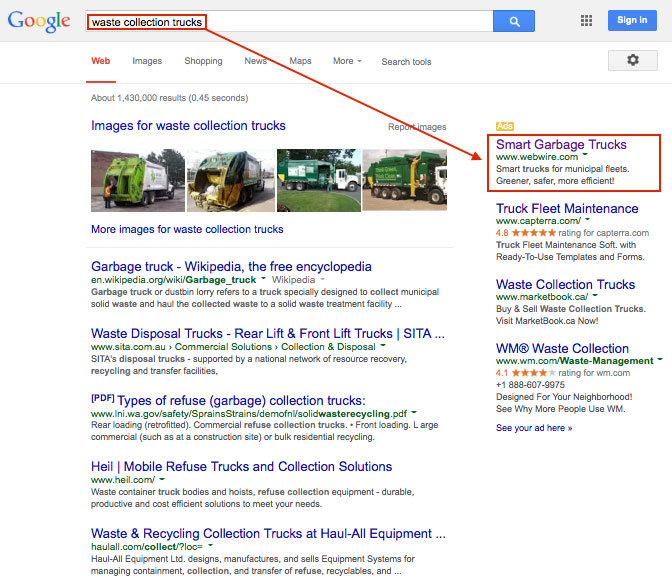Click the en.wikipedia.org/wiki/Garbage_truck URL
The height and width of the screenshot is (588, 672).
(173, 280)
